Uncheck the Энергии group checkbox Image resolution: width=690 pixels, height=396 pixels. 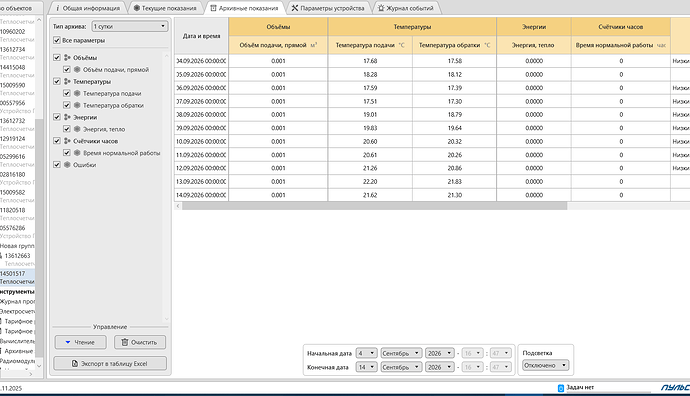coord(56,117)
